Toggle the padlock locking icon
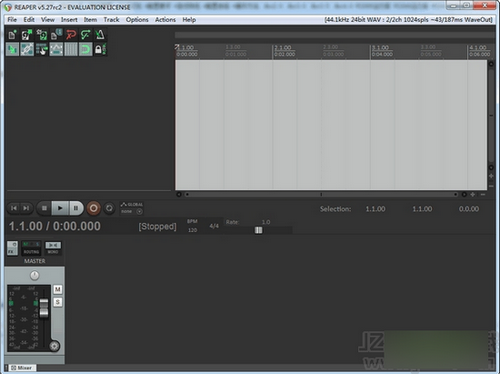The width and height of the screenshot is (500, 374). [100, 50]
